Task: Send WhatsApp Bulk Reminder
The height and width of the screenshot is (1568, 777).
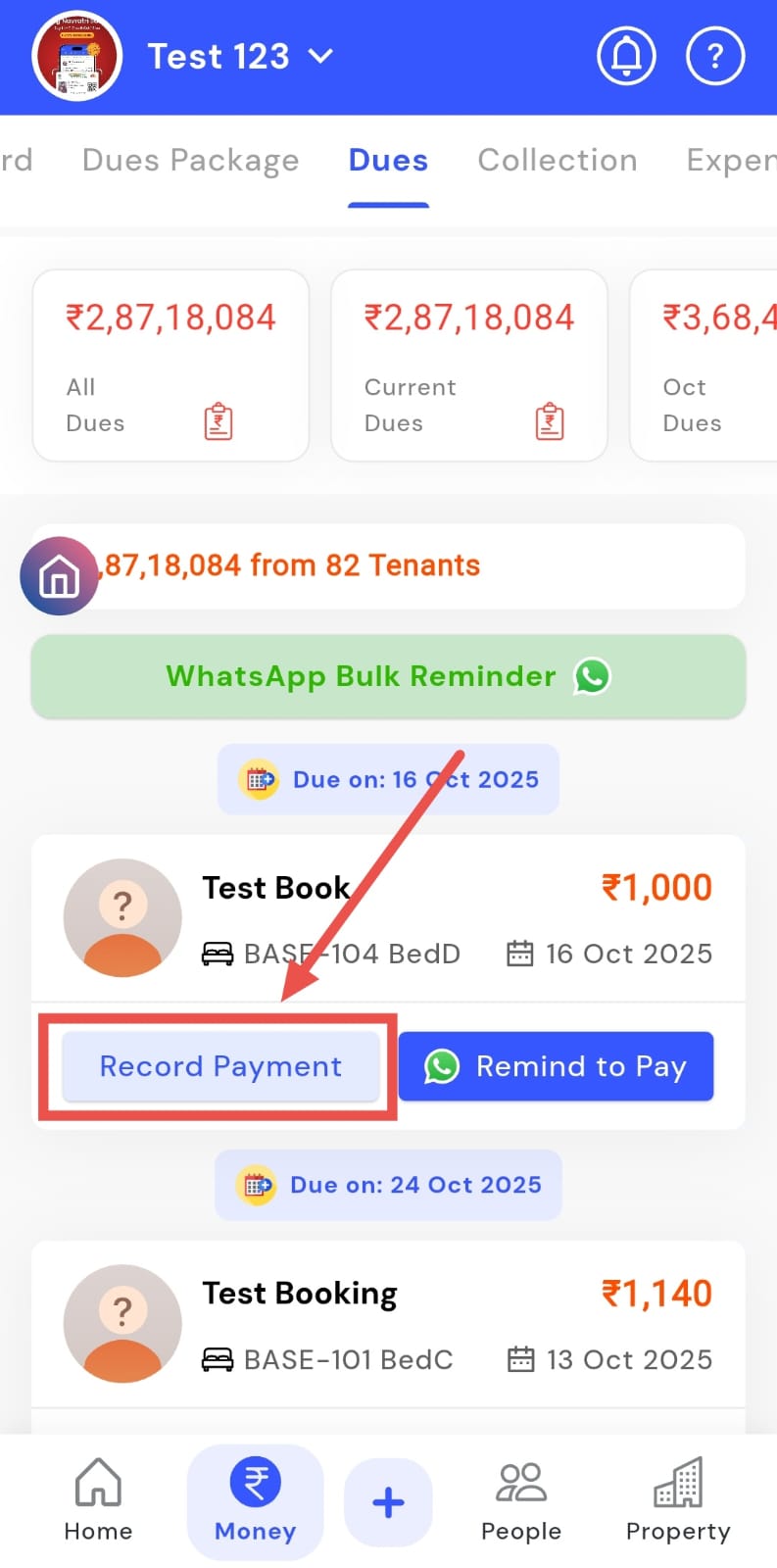Action: click(388, 676)
